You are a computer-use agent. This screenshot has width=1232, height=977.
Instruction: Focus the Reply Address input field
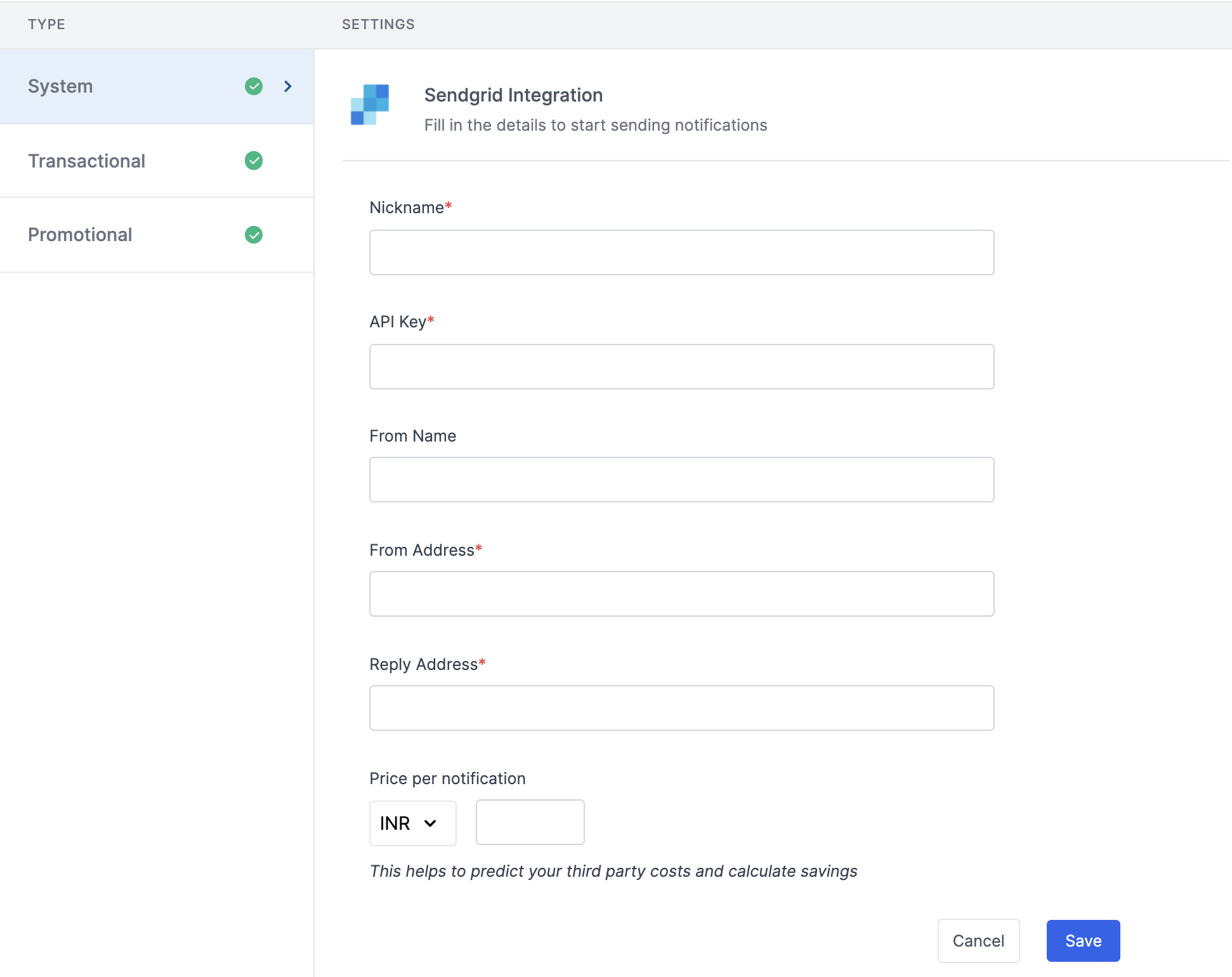tap(681, 708)
